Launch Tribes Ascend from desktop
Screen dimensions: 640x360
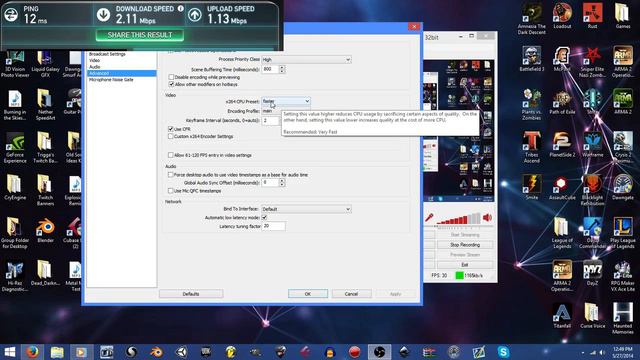(x=531, y=147)
